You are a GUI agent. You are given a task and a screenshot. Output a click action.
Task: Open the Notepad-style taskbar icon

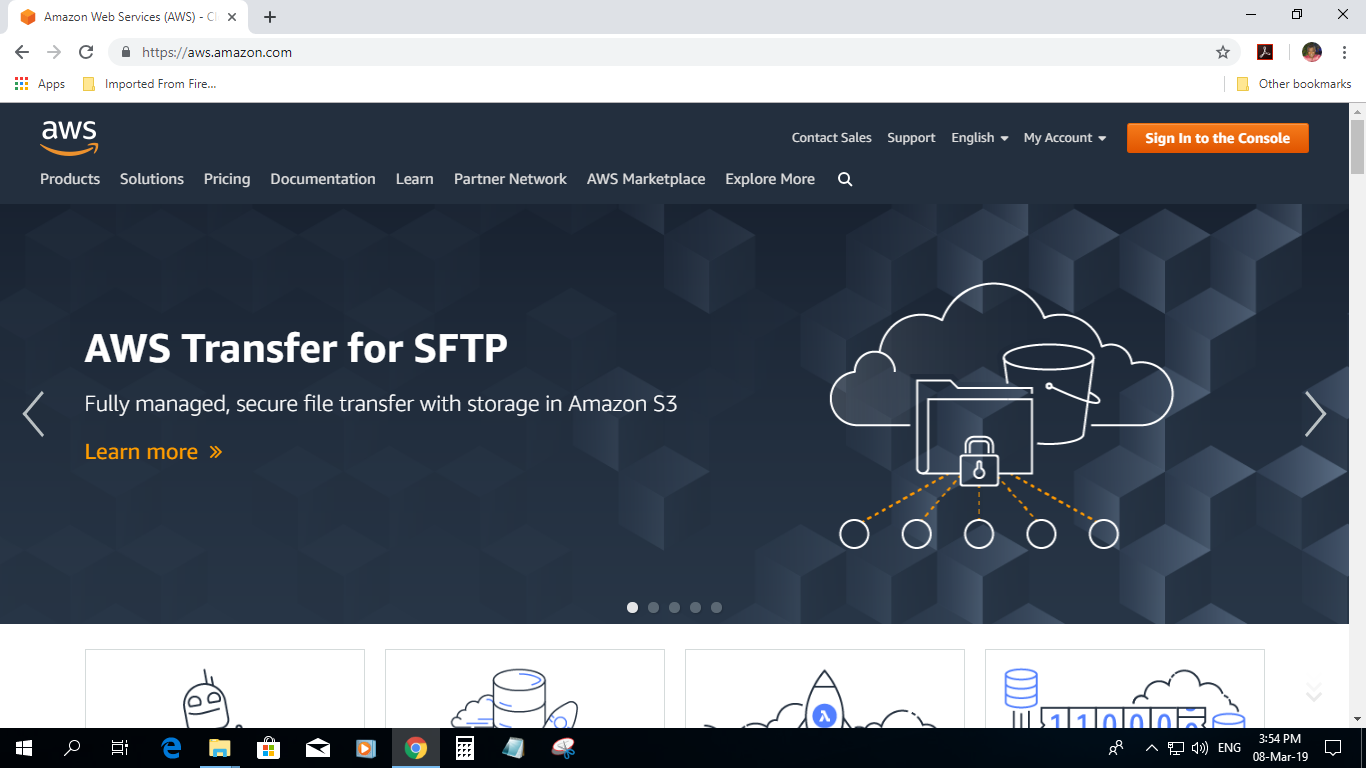click(x=513, y=747)
